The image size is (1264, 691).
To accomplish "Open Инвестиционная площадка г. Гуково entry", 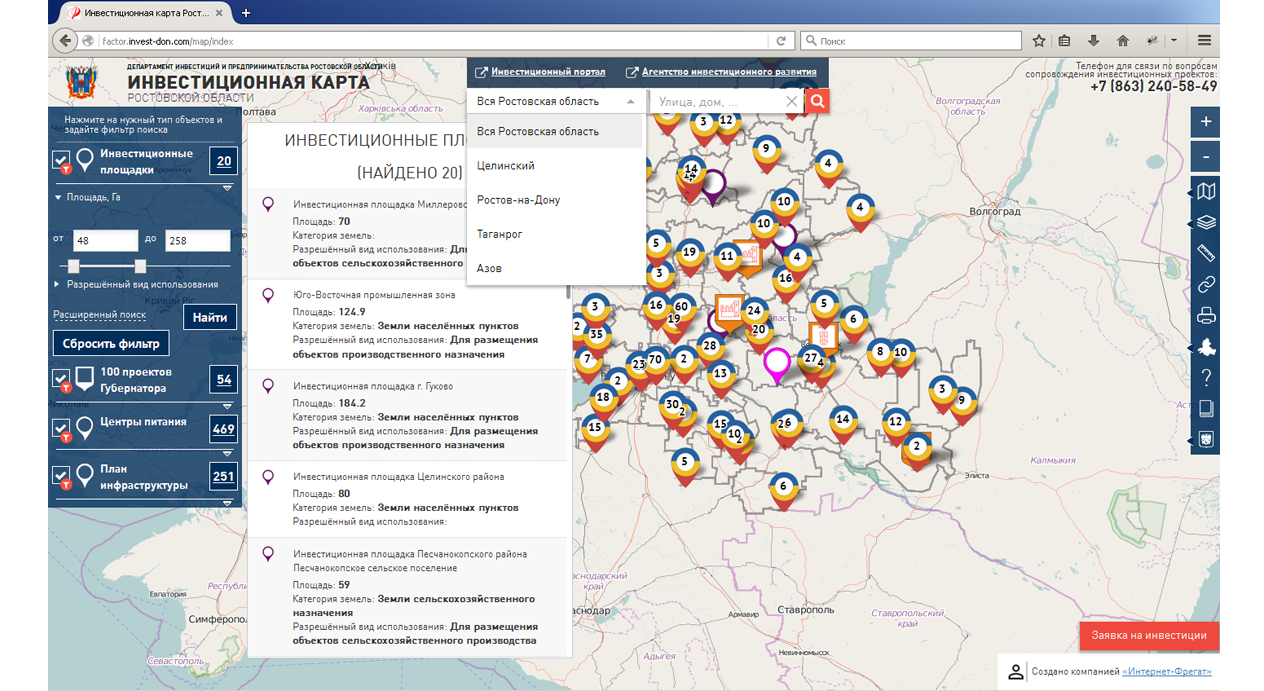I will tap(407, 414).
